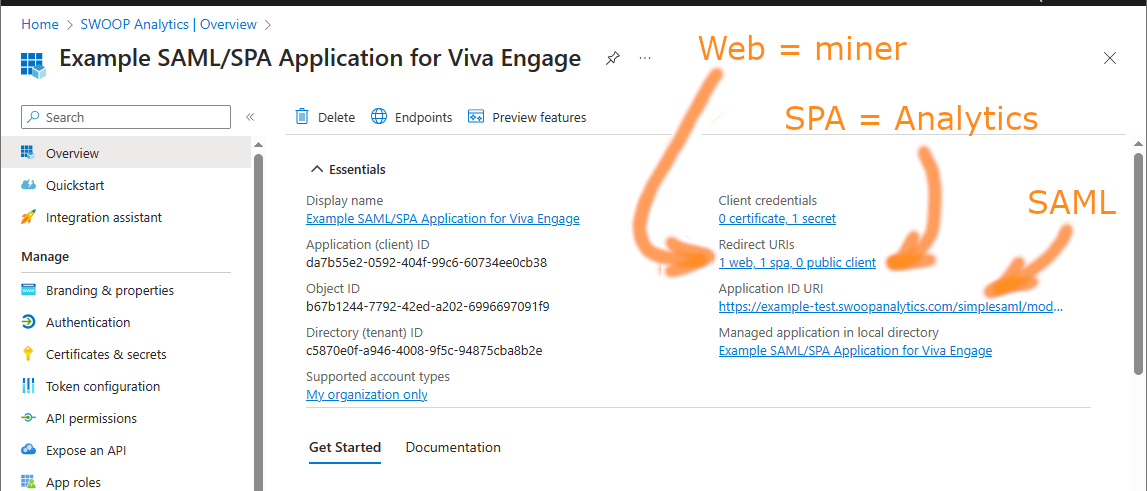This screenshot has height=491, width=1147.
Task: Select the Get Started tab
Action: (345, 447)
